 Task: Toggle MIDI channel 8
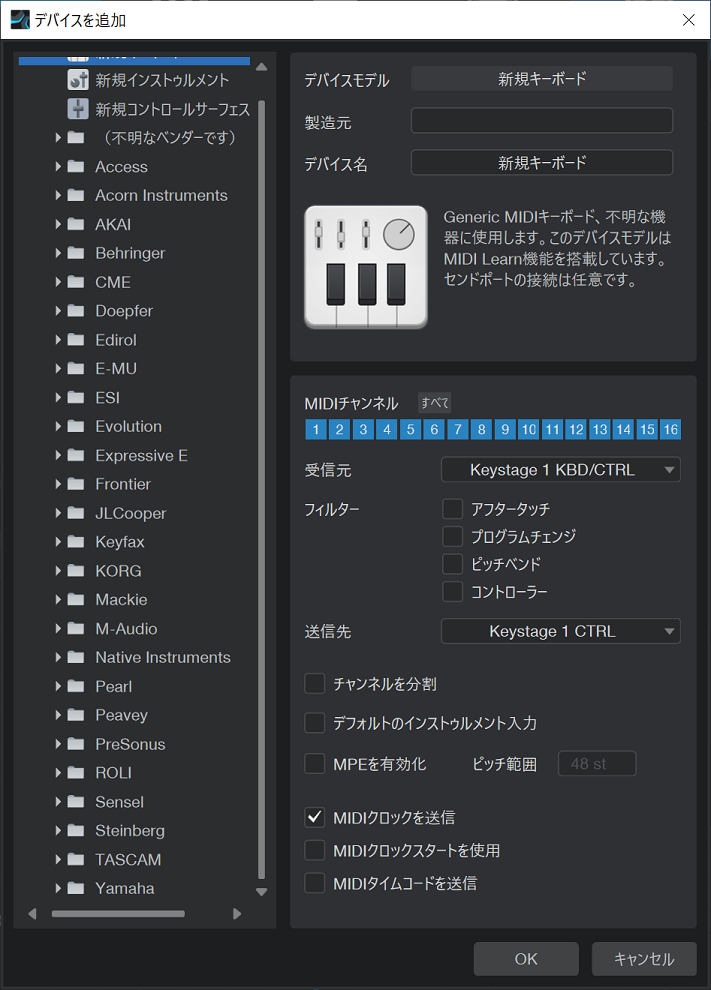481,430
